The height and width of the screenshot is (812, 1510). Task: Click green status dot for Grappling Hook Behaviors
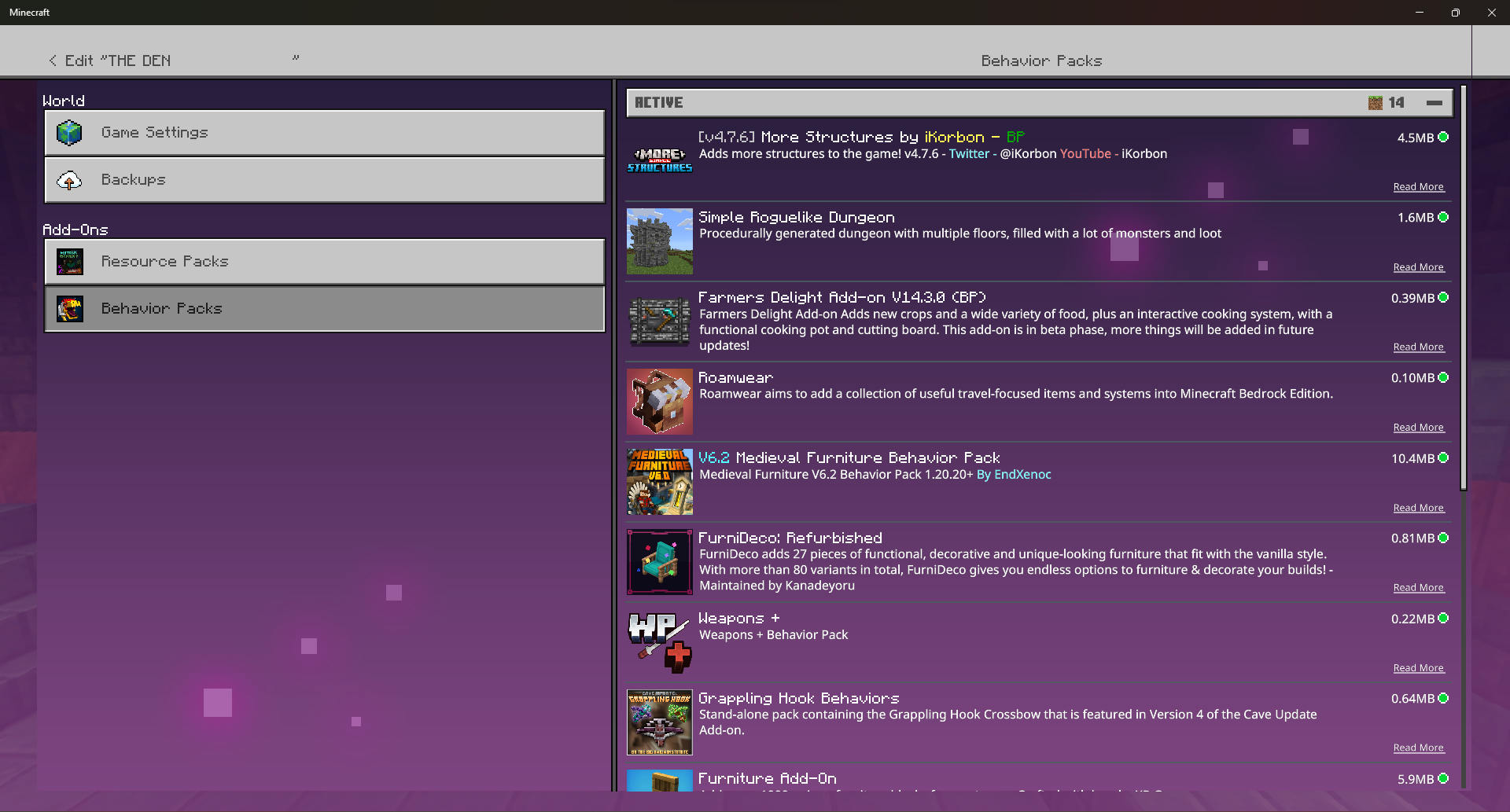(1443, 699)
